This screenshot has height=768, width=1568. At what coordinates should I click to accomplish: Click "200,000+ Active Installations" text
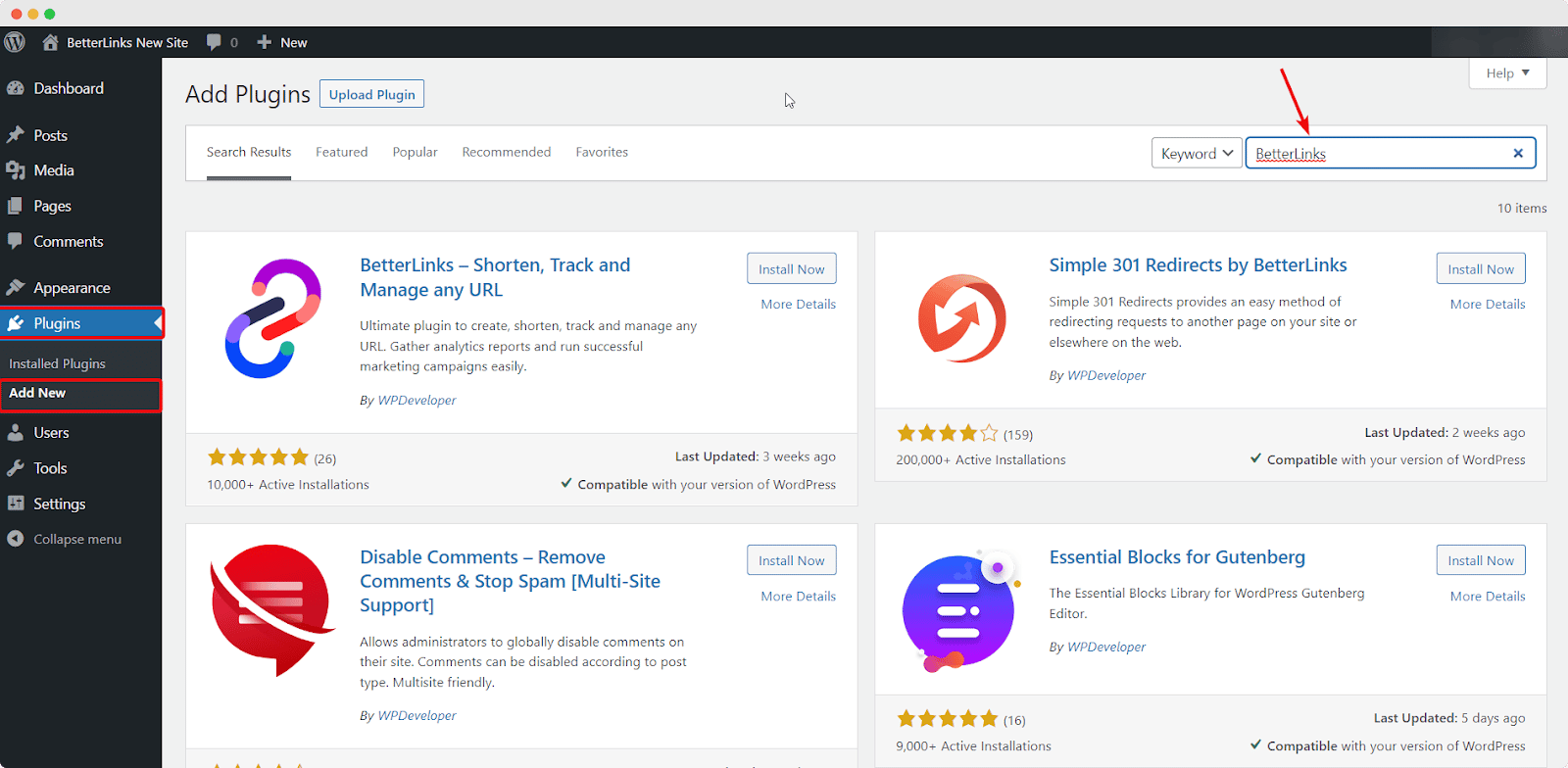tap(981, 459)
